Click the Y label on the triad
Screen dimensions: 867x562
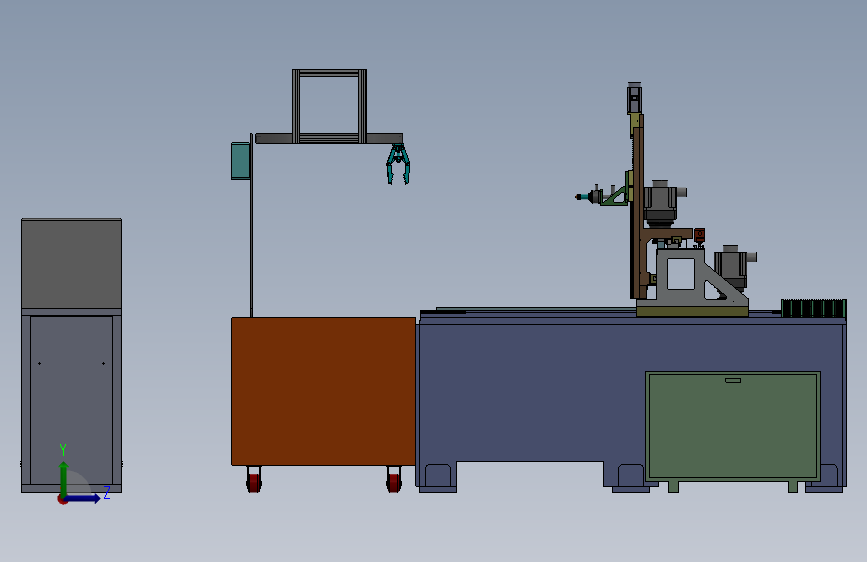coord(63,450)
